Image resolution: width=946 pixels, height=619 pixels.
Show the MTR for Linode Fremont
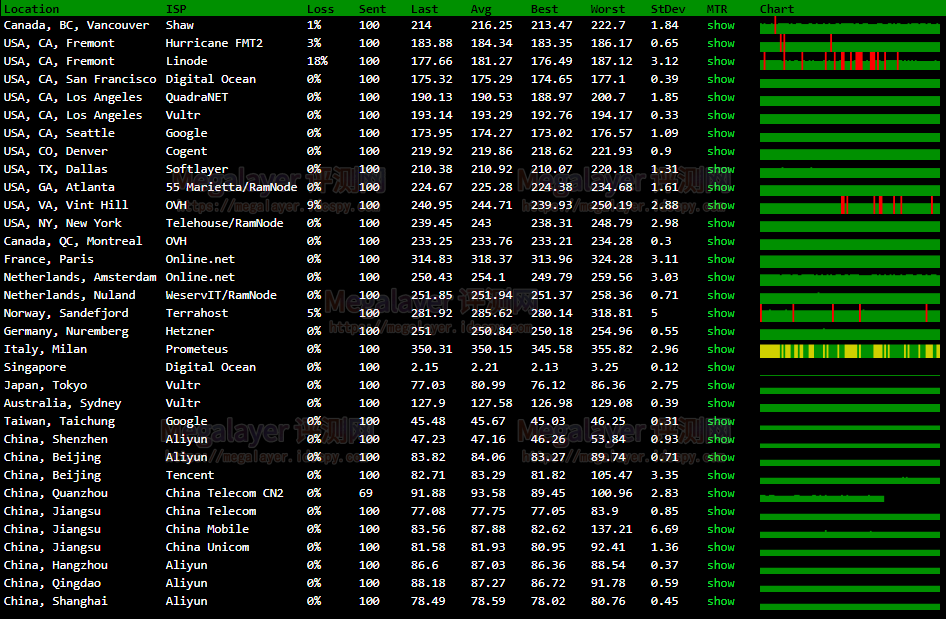click(721, 62)
